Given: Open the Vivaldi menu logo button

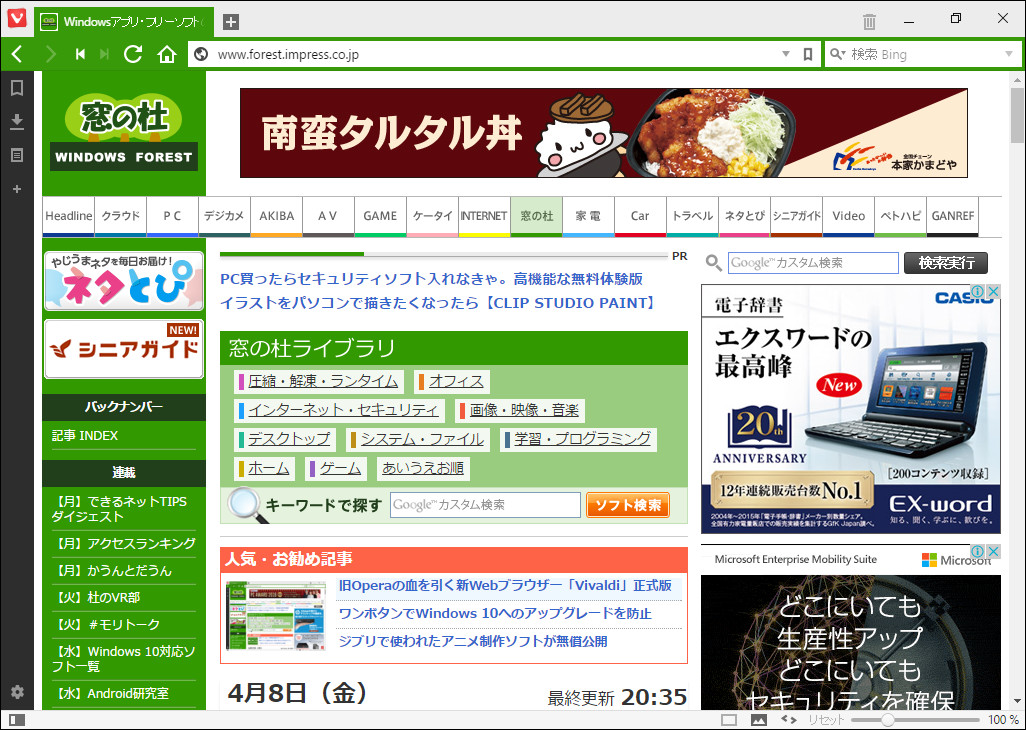Looking at the screenshot, I should point(16,18).
